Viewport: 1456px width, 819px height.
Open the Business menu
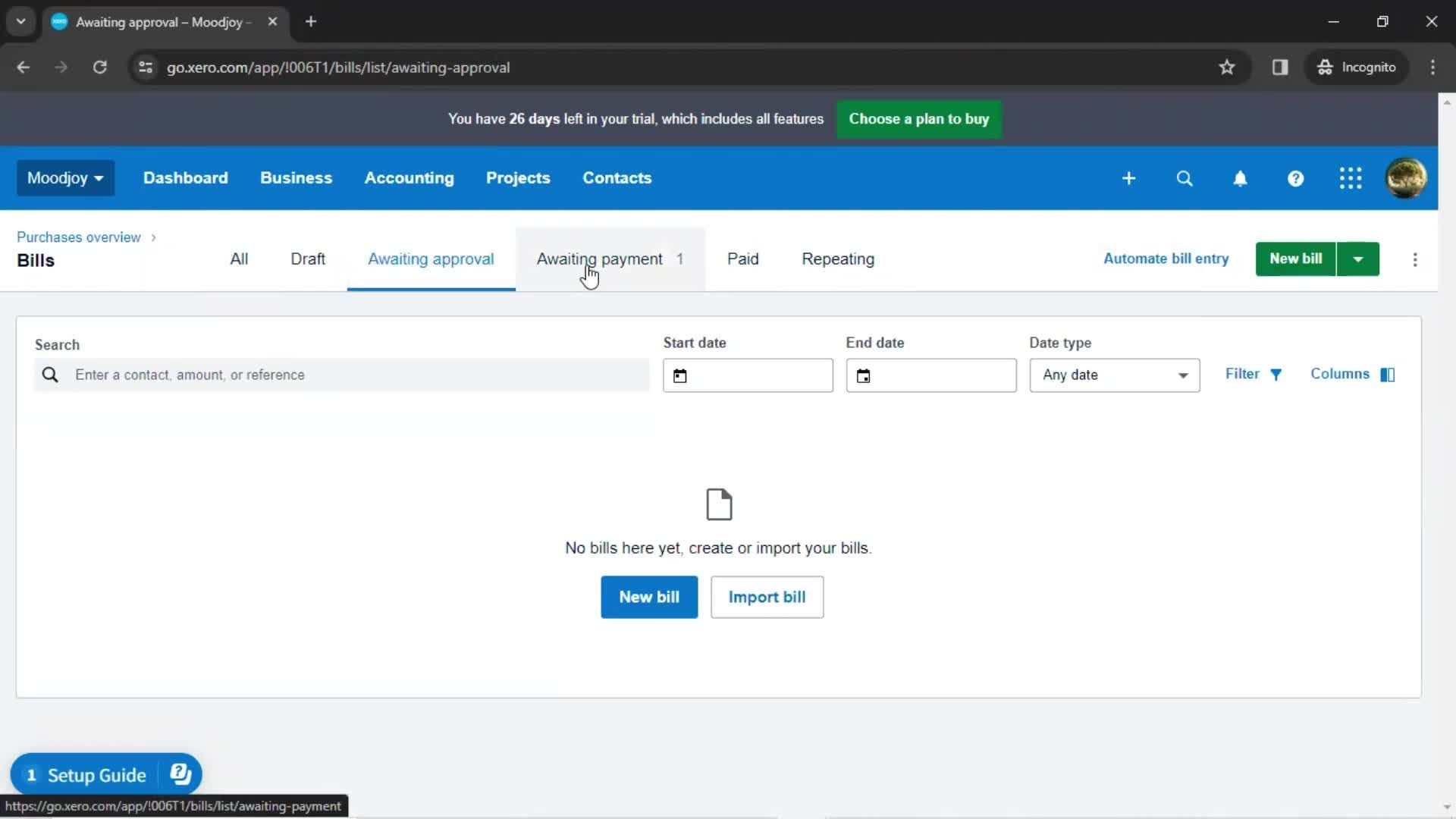coord(297,178)
